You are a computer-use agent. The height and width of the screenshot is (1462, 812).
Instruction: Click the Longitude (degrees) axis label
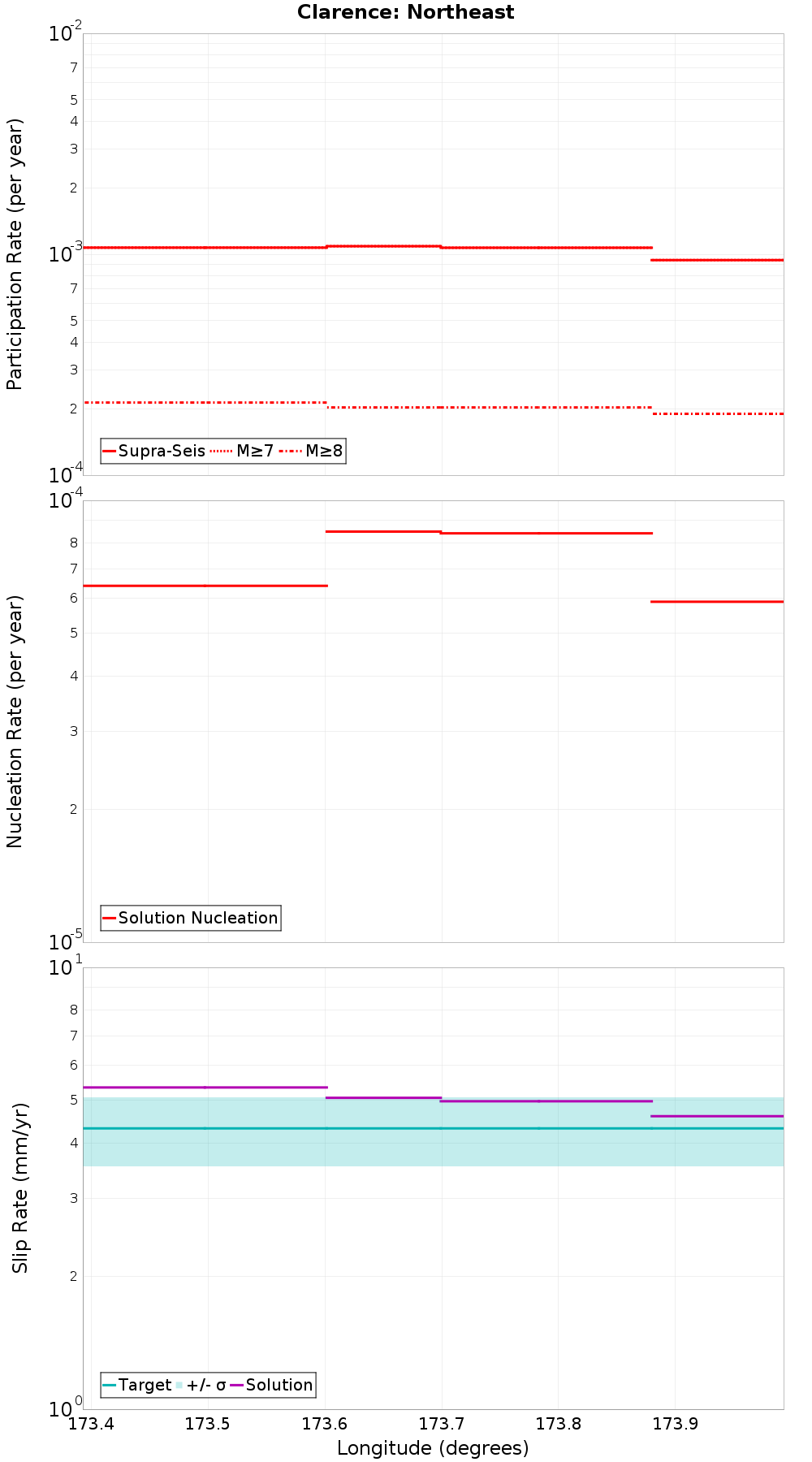pyautogui.click(x=433, y=1447)
